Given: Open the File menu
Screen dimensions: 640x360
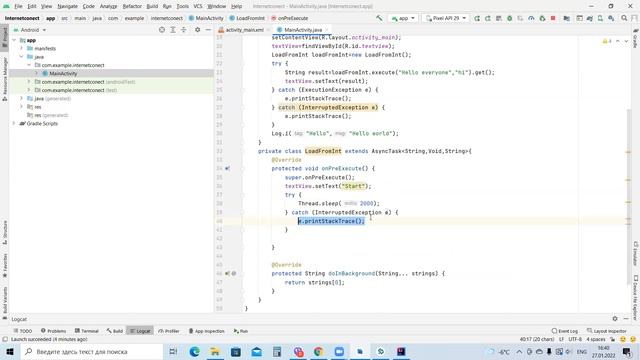Looking at the screenshot, I should coord(18,6).
